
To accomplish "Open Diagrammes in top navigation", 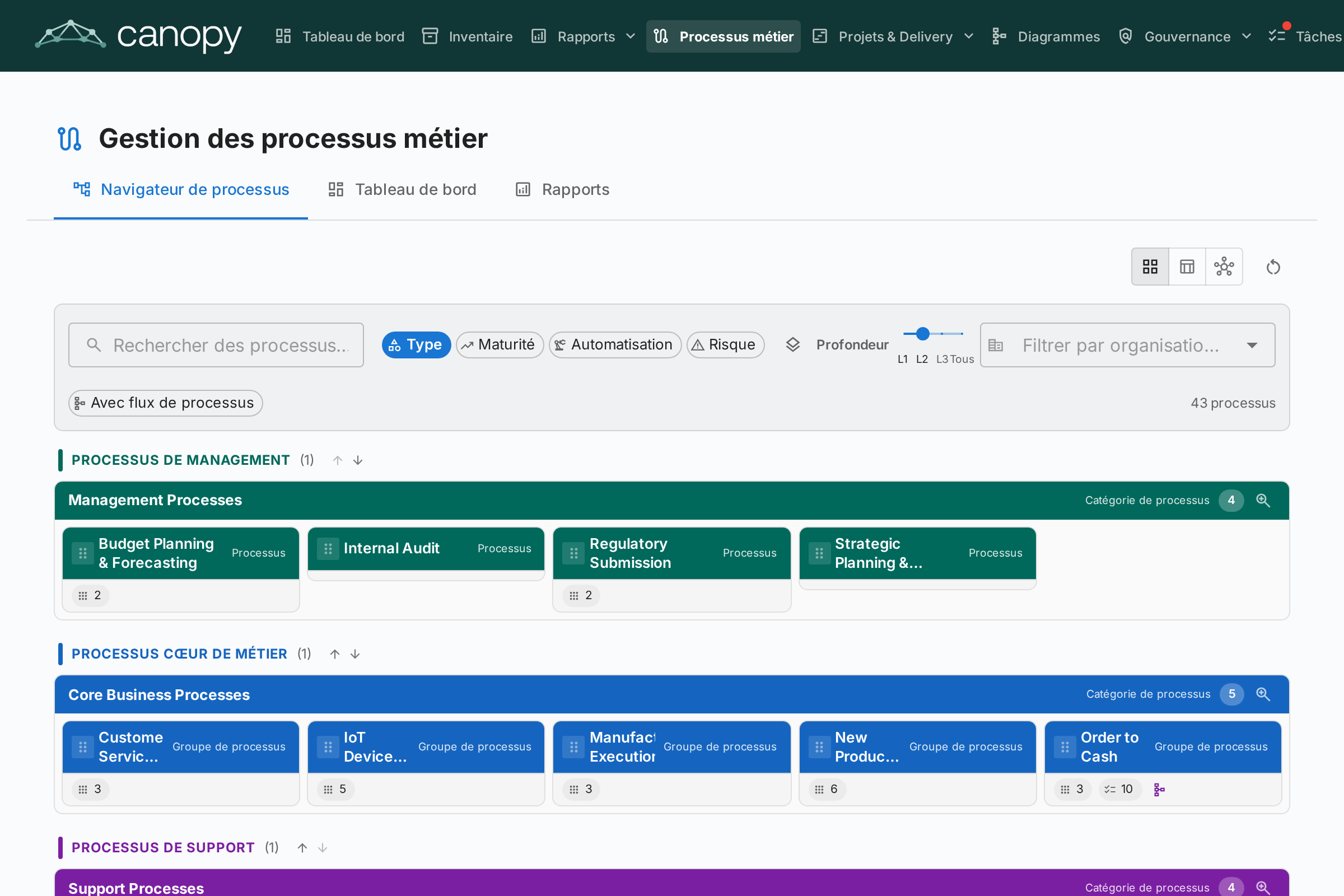I will (x=1046, y=36).
